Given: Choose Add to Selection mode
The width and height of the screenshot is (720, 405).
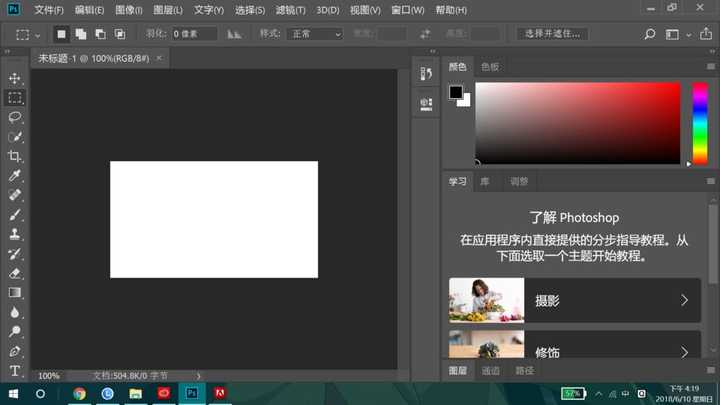Looking at the screenshot, I should point(81,34).
